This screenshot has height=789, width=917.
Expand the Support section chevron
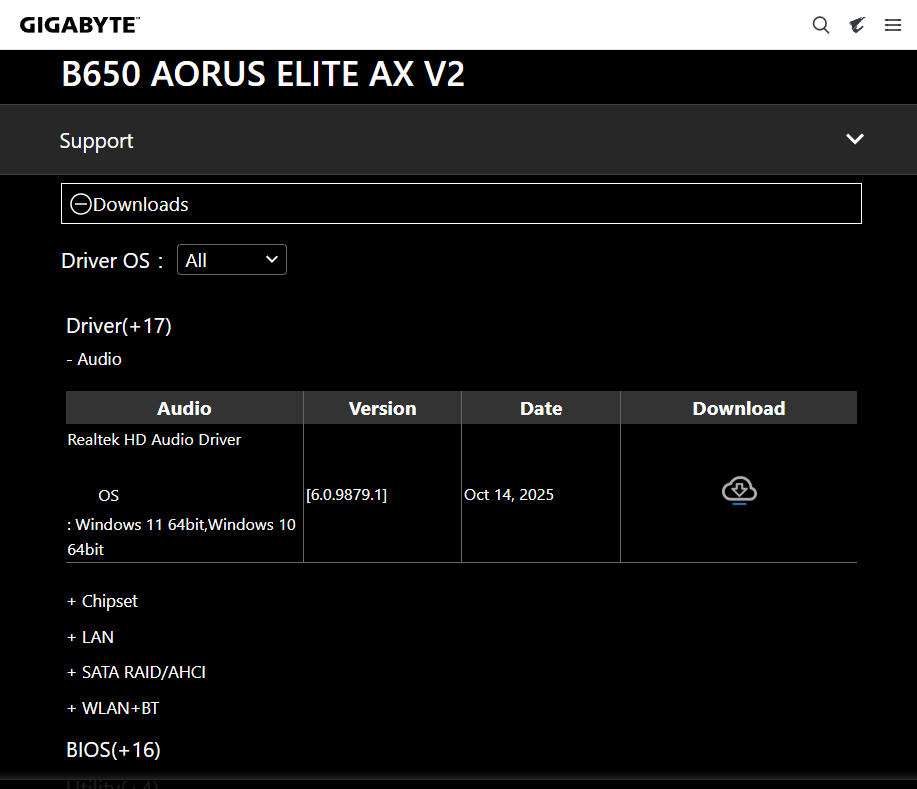click(x=854, y=139)
